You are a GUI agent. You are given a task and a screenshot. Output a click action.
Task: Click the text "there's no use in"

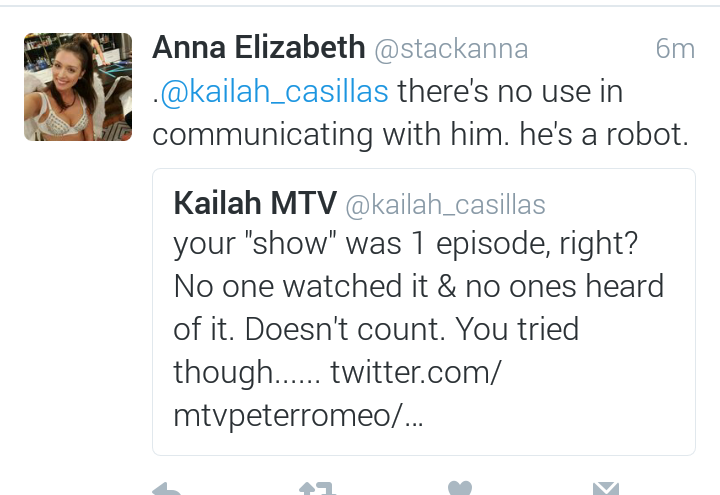(x=510, y=91)
